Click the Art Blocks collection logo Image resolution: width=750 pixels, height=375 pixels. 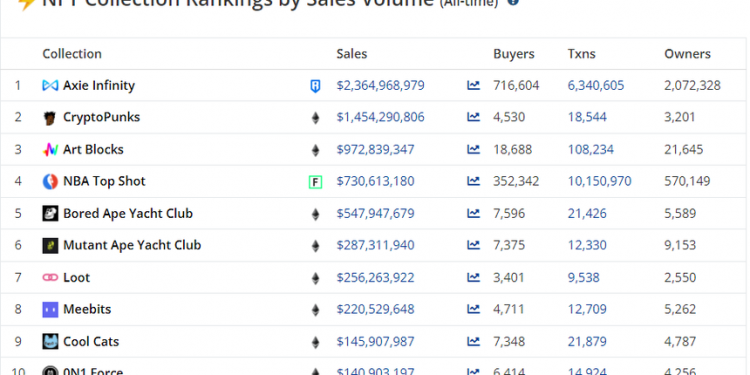pos(50,150)
